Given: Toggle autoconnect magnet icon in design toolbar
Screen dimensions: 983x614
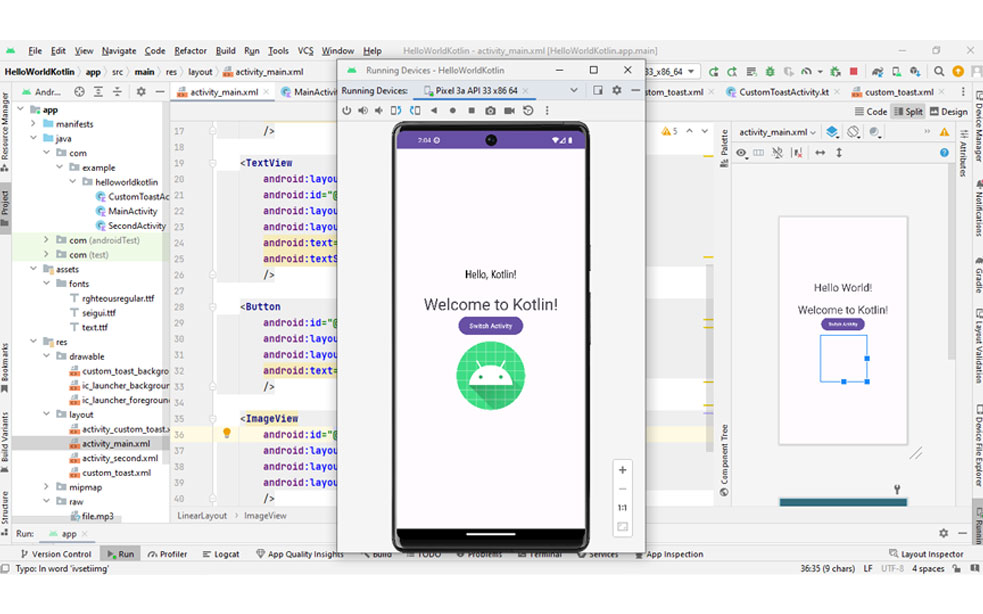Looking at the screenshot, I should (x=777, y=152).
